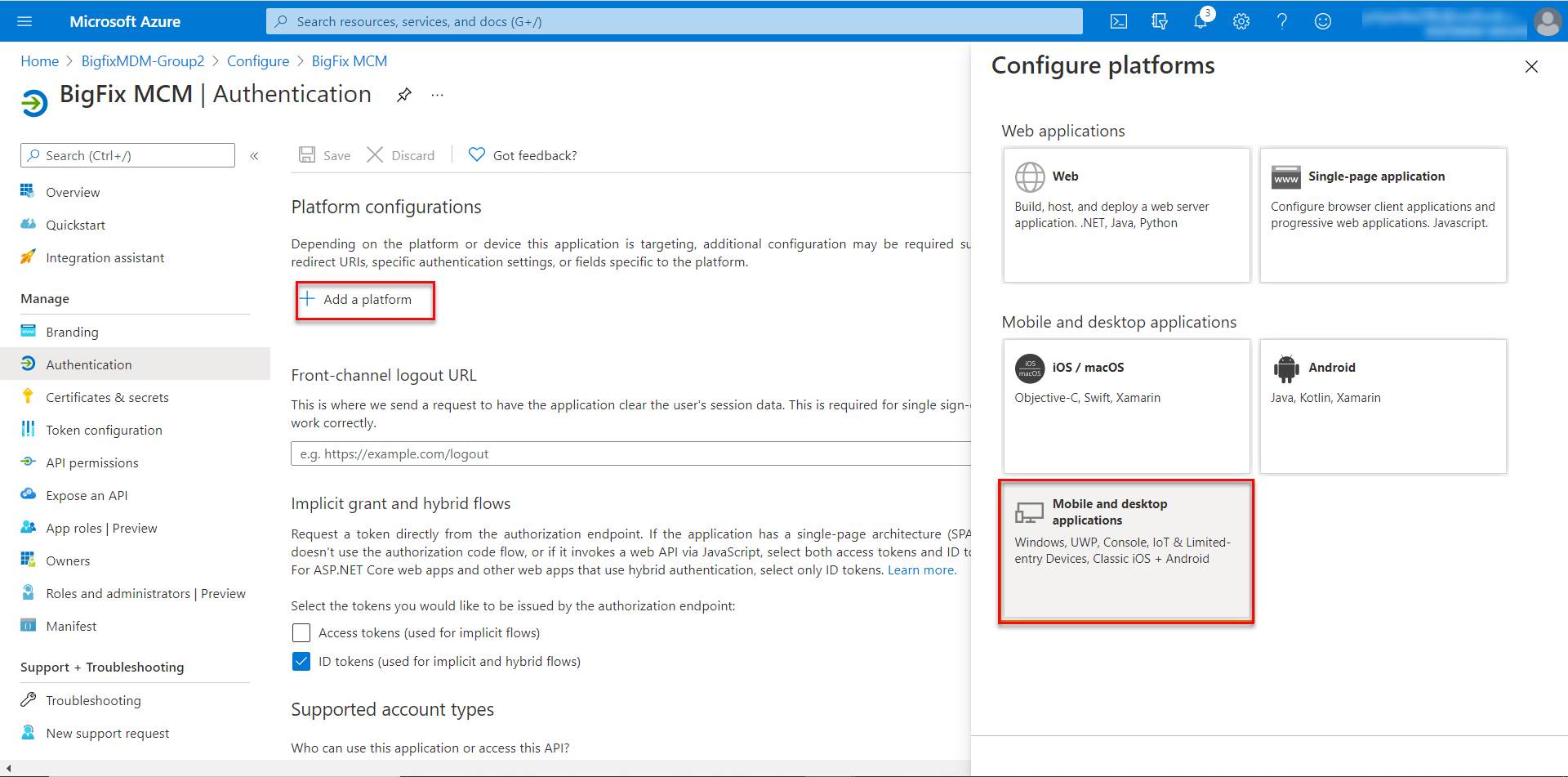Open the user account avatar
Image resolution: width=1568 pixels, height=777 pixels.
(x=1548, y=21)
